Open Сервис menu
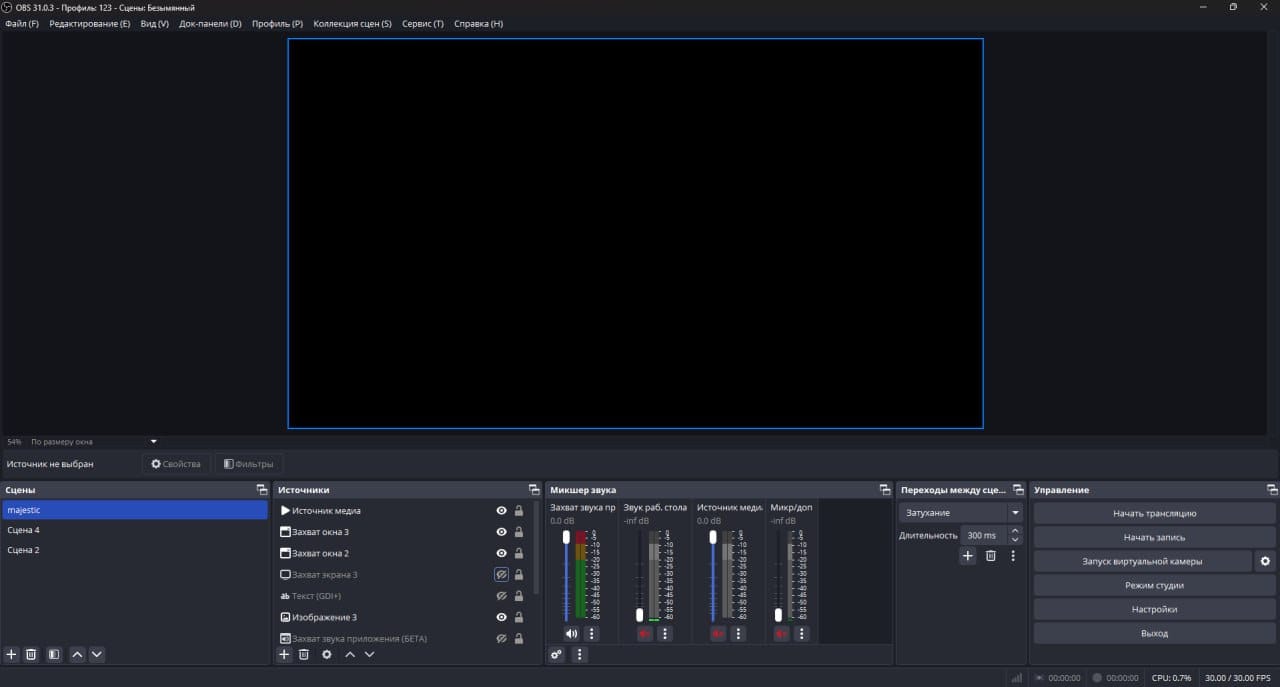 (x=422, y=23)
